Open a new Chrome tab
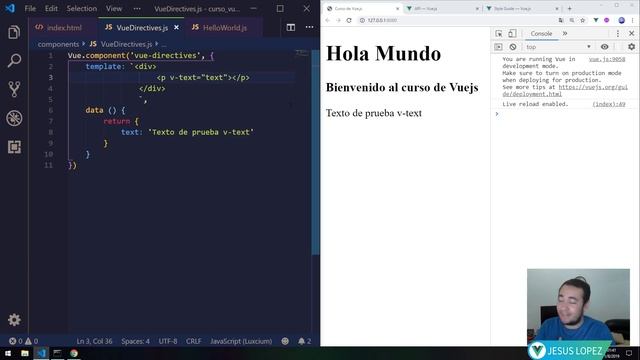 569,8
